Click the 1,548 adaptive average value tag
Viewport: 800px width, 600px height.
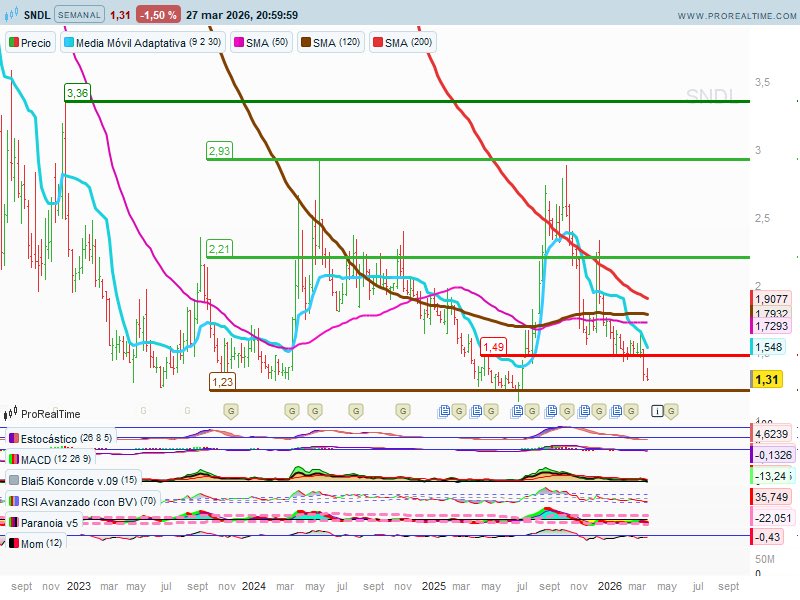coord(768,347)
